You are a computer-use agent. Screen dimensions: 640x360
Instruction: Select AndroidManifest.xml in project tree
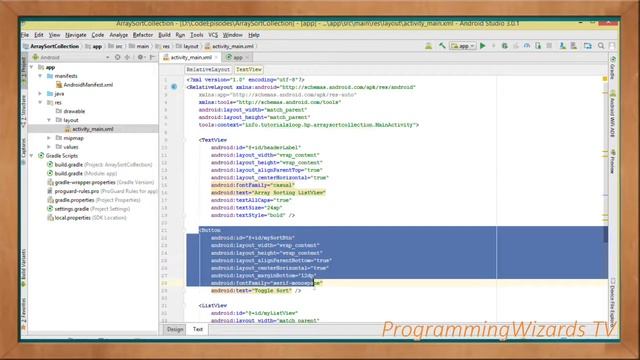[84, 85]
